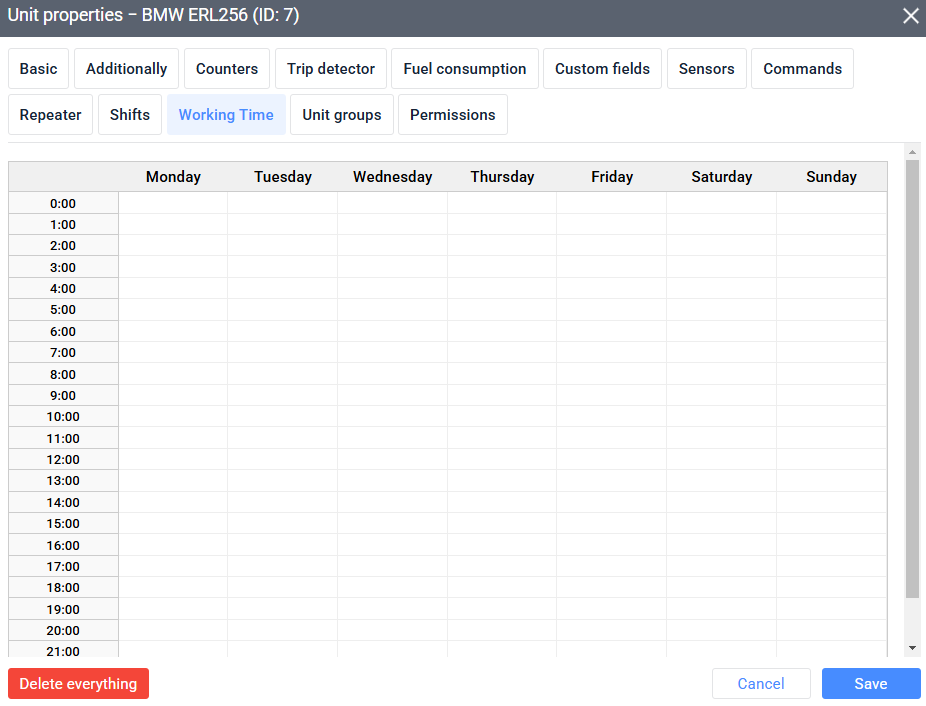Select the Fuel consumption tab
This screenshot has width=926, height=706.
click(x=465, y=69)
